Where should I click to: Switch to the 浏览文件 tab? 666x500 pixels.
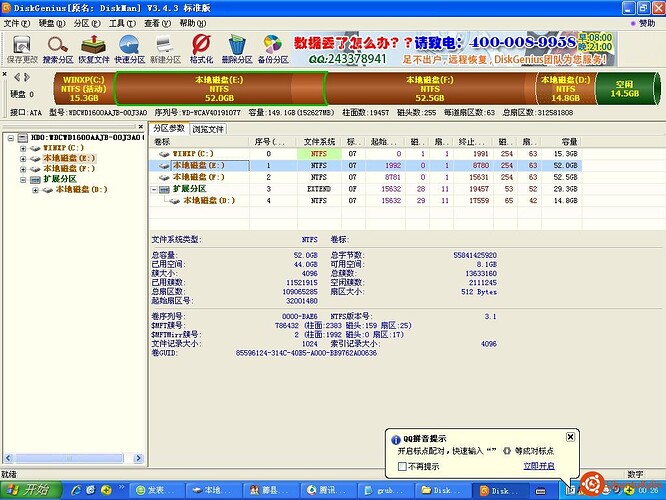pos(208,130)
